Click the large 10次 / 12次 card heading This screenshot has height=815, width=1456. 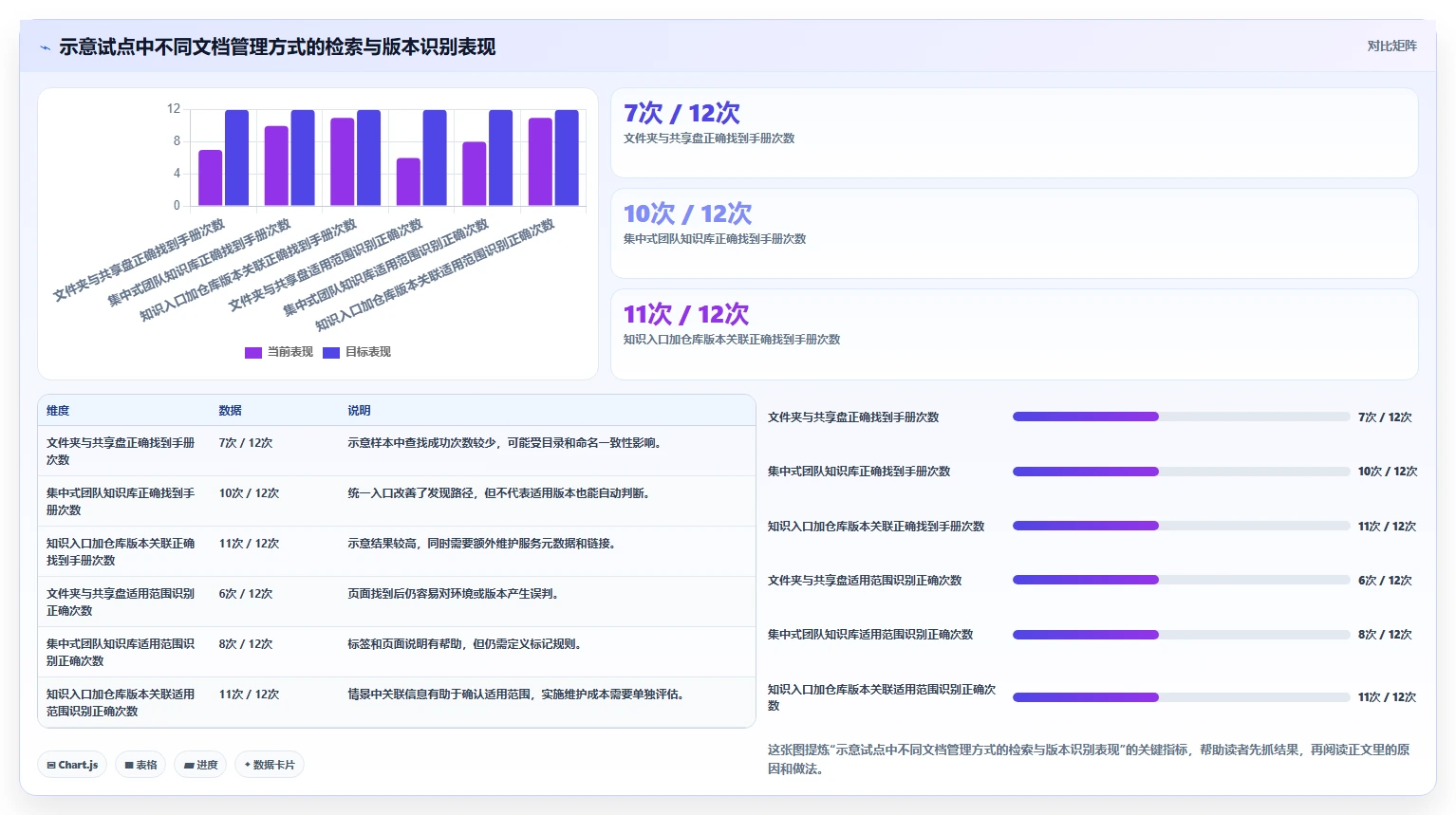point(687,214)
